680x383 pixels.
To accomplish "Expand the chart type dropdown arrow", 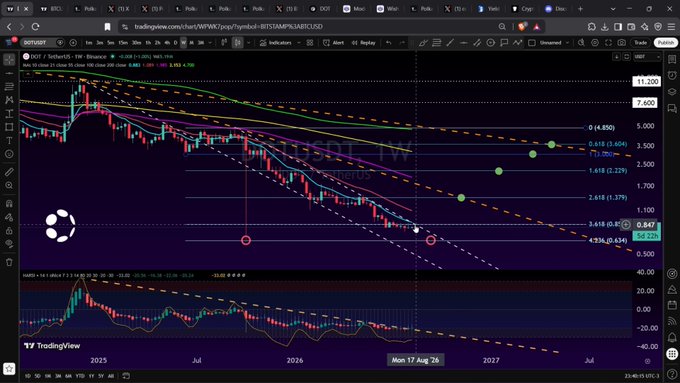I will coord(248,43).
